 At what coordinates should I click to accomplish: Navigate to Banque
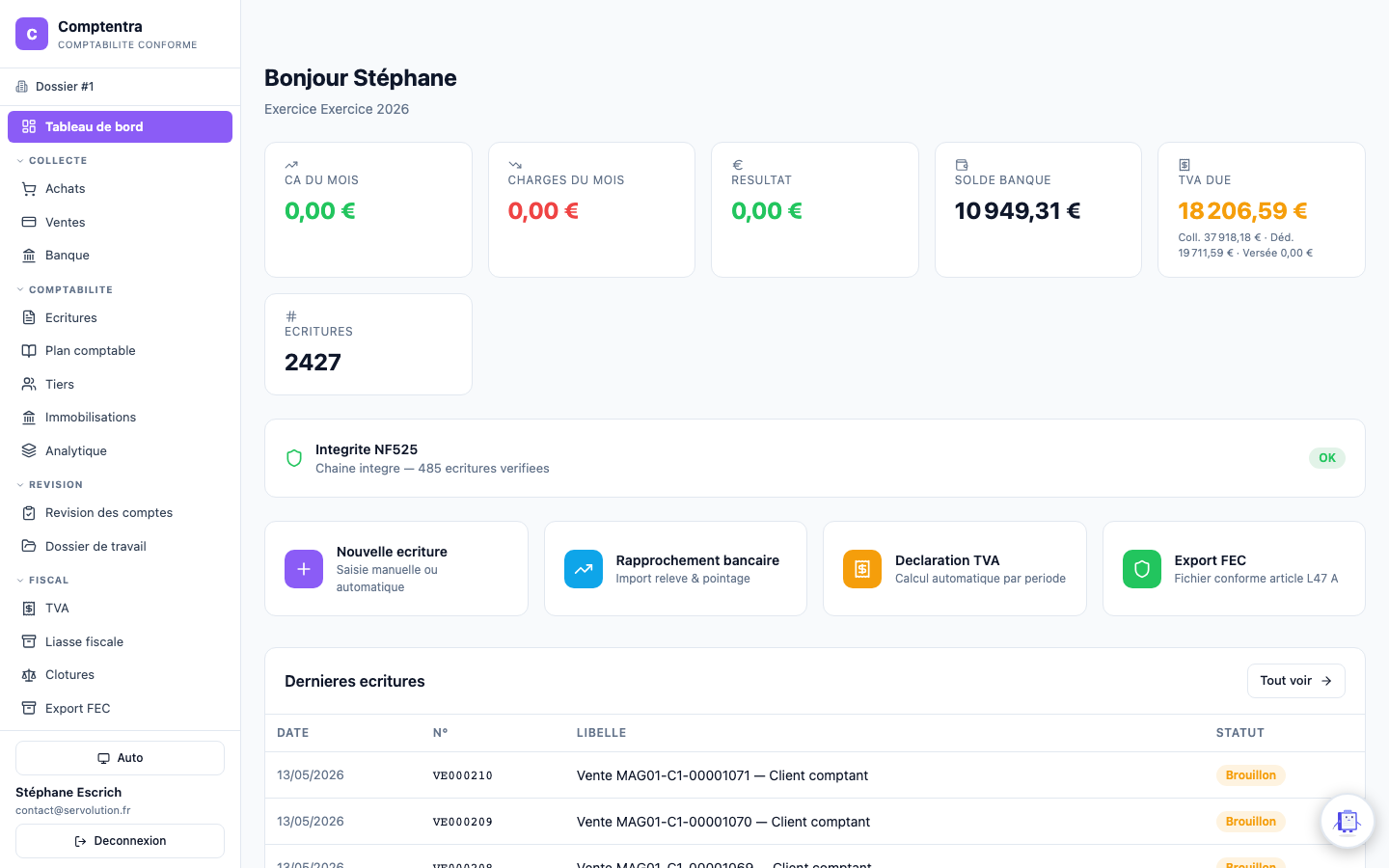pyautogui.click(x=120, y=256)
